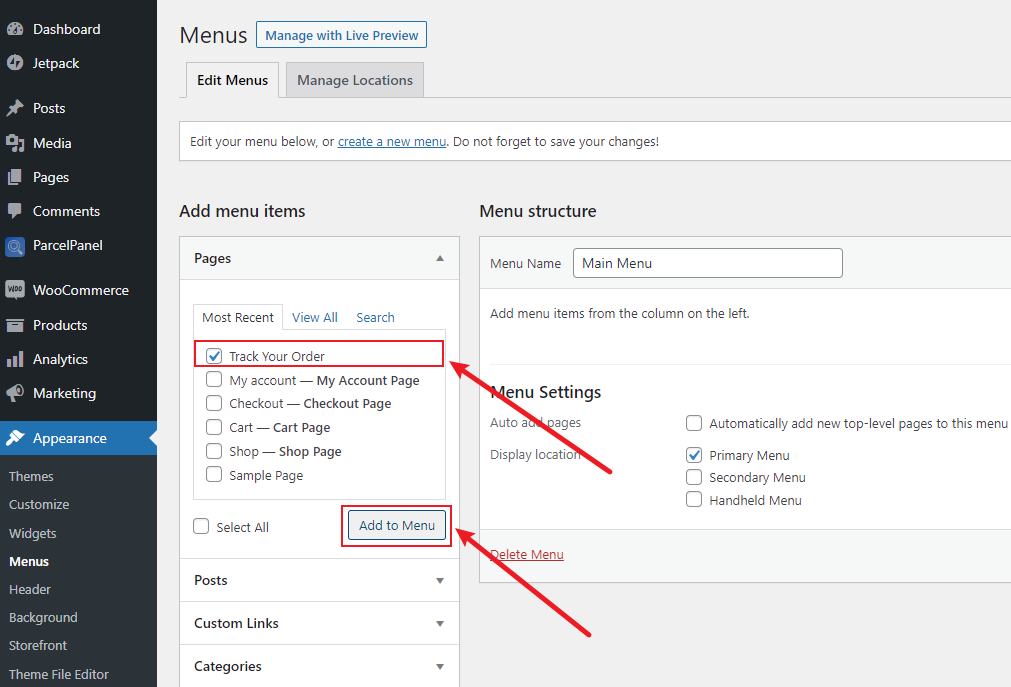Click the WooCommerce logo icon

tap(15, 290)
